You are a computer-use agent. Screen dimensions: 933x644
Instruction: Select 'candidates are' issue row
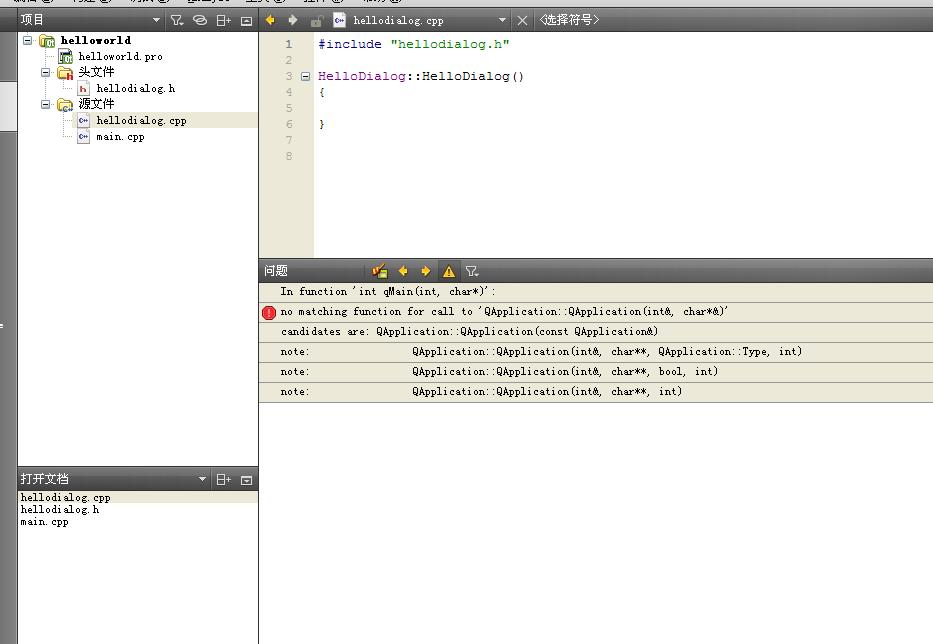pyautogui.click(x=596, y=332)
